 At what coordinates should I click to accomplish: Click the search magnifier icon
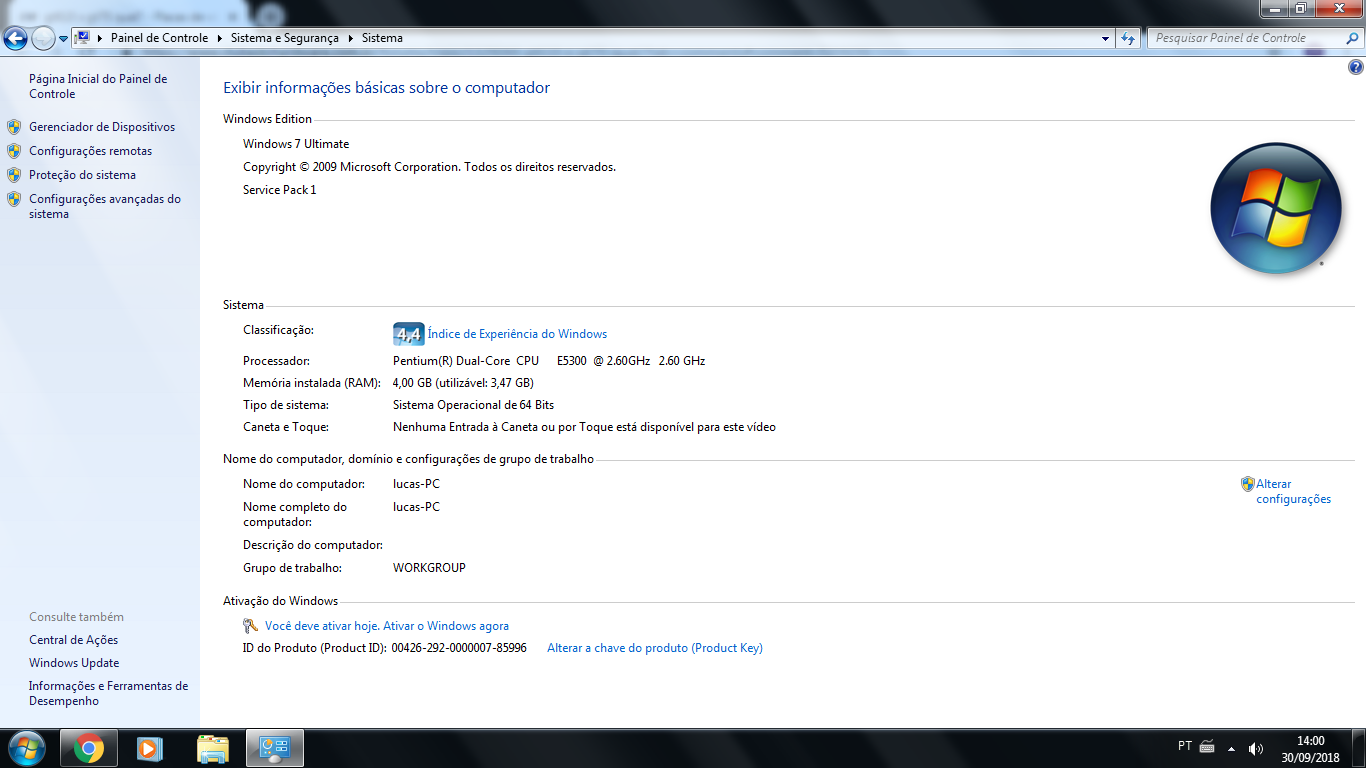pos(1352,38)
